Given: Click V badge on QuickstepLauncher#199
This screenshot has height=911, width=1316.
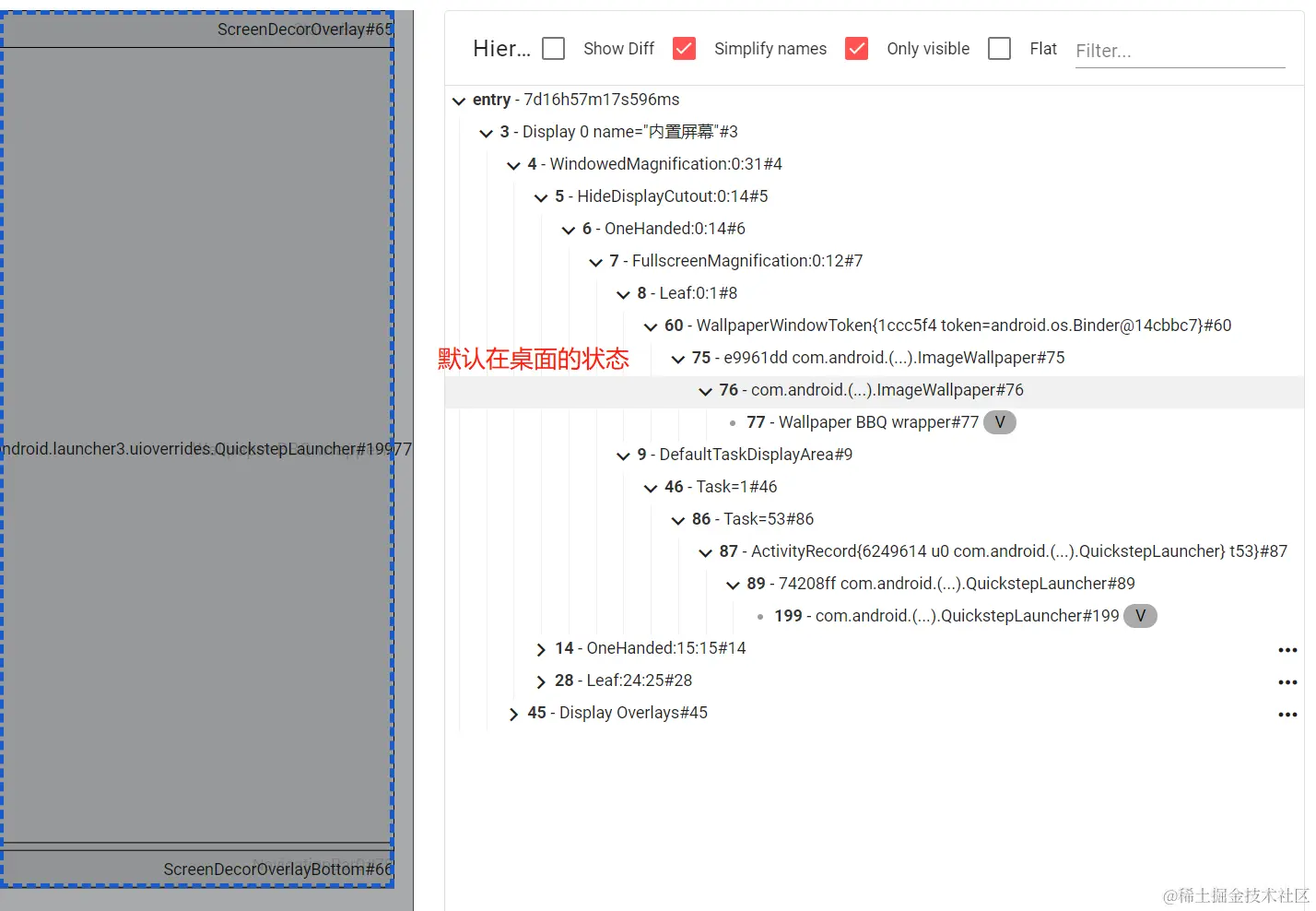Looking at the screenshot, I should 1140,615.
